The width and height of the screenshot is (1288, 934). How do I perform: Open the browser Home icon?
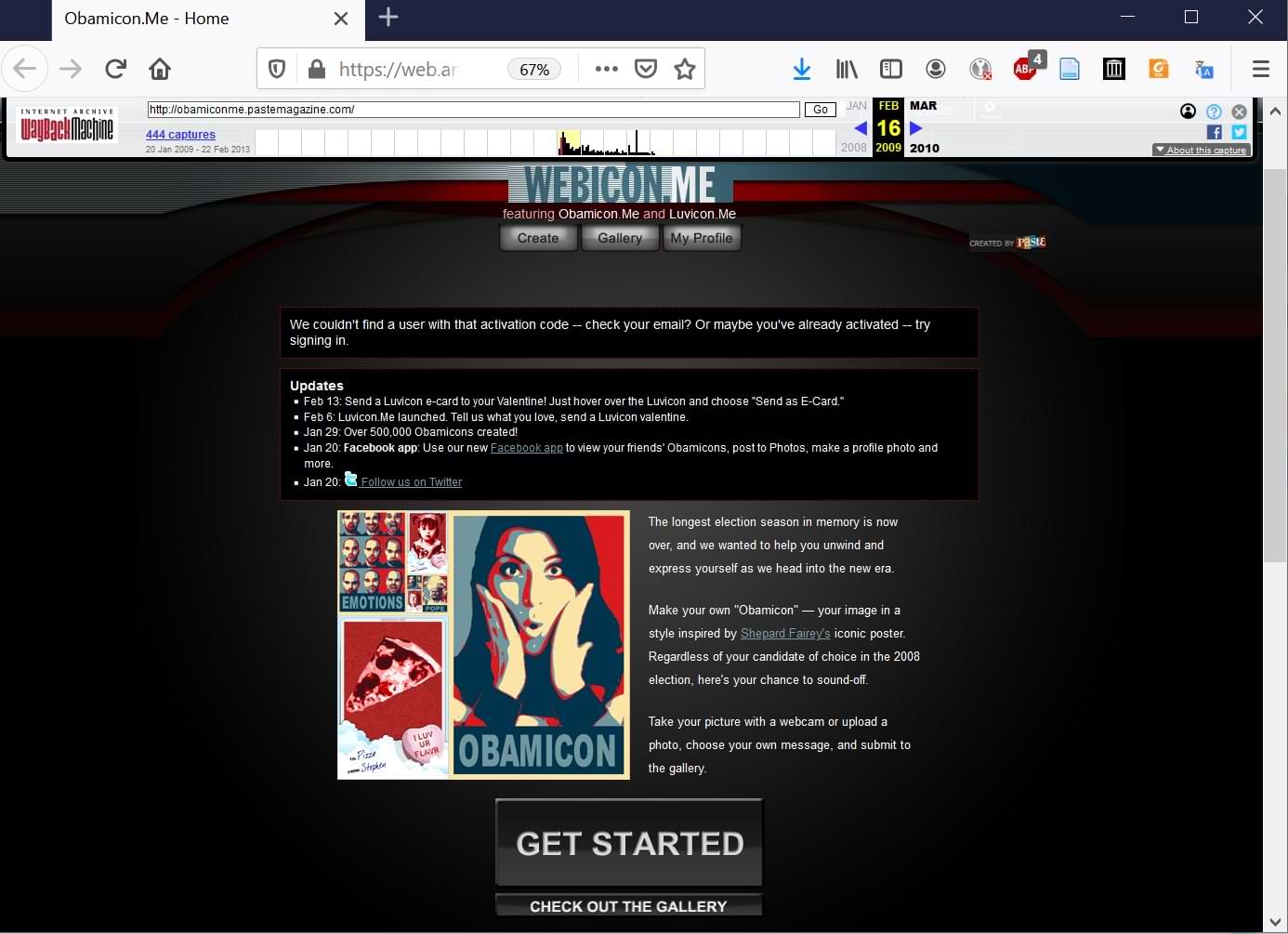[x=160, y=69]
